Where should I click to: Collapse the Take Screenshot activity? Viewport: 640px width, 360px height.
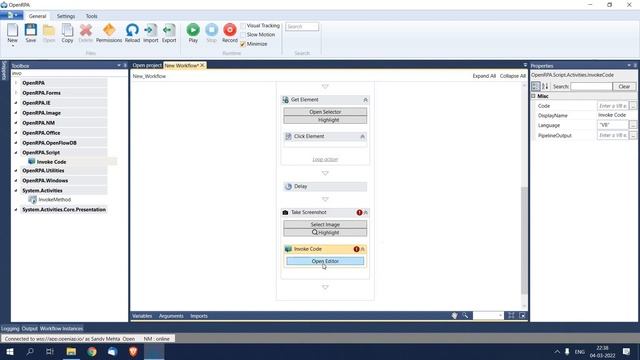[366, 212]
